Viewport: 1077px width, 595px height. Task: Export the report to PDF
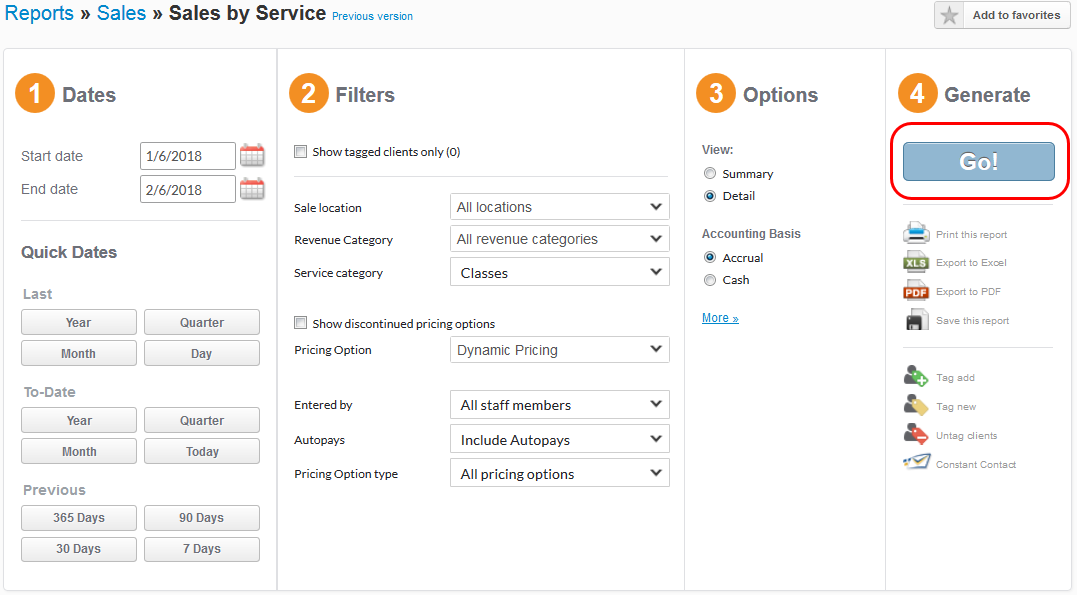tap(917, 291)
